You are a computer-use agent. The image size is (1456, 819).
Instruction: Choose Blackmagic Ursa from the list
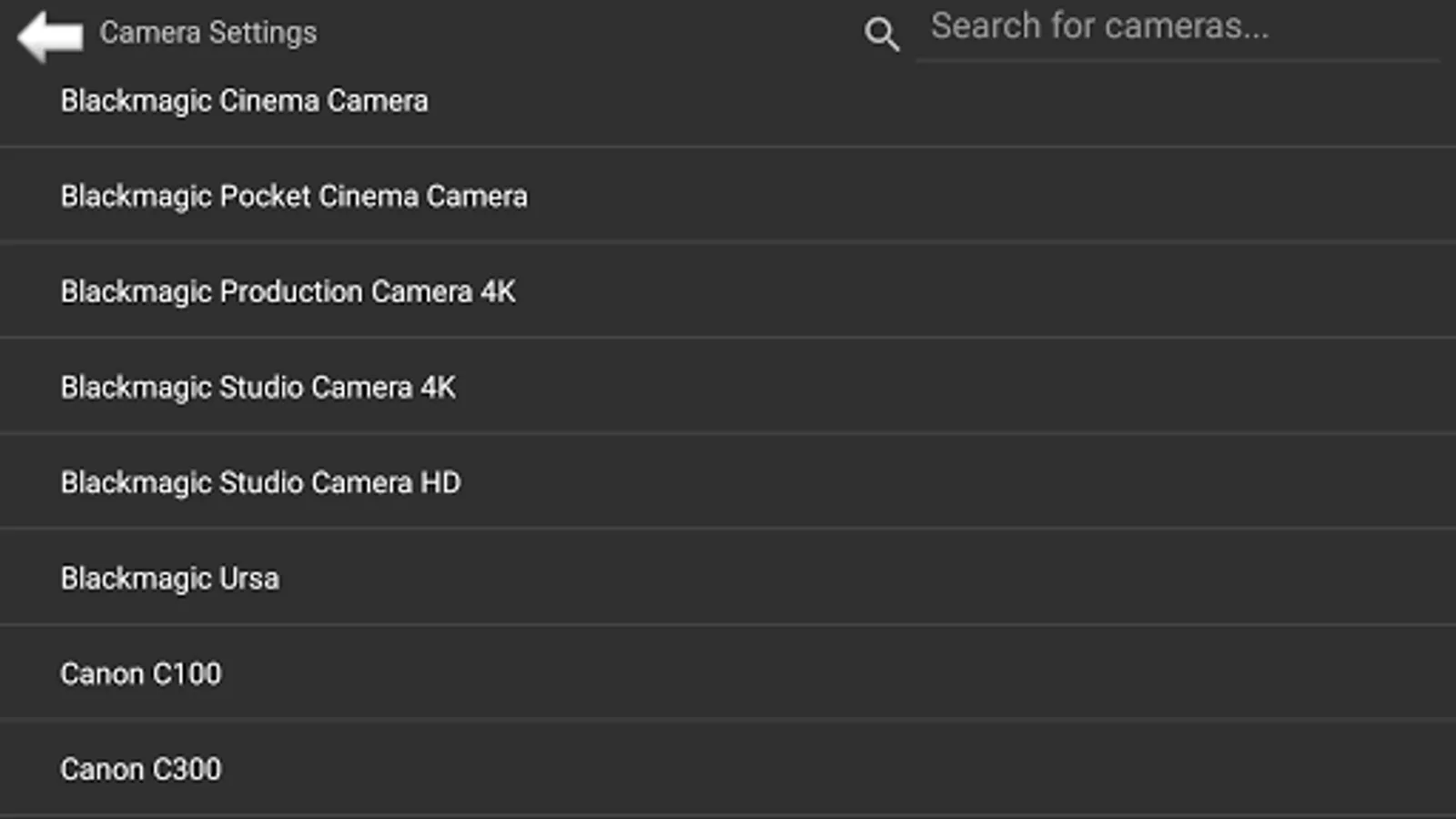[x=170, y=579]
